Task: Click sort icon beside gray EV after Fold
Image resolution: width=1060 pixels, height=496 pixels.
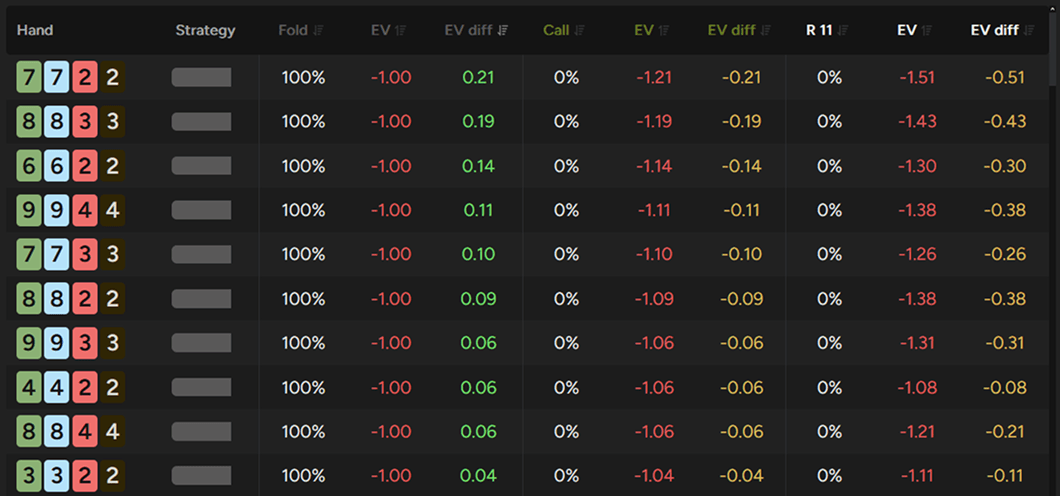Action: click(x=400, y=30)
